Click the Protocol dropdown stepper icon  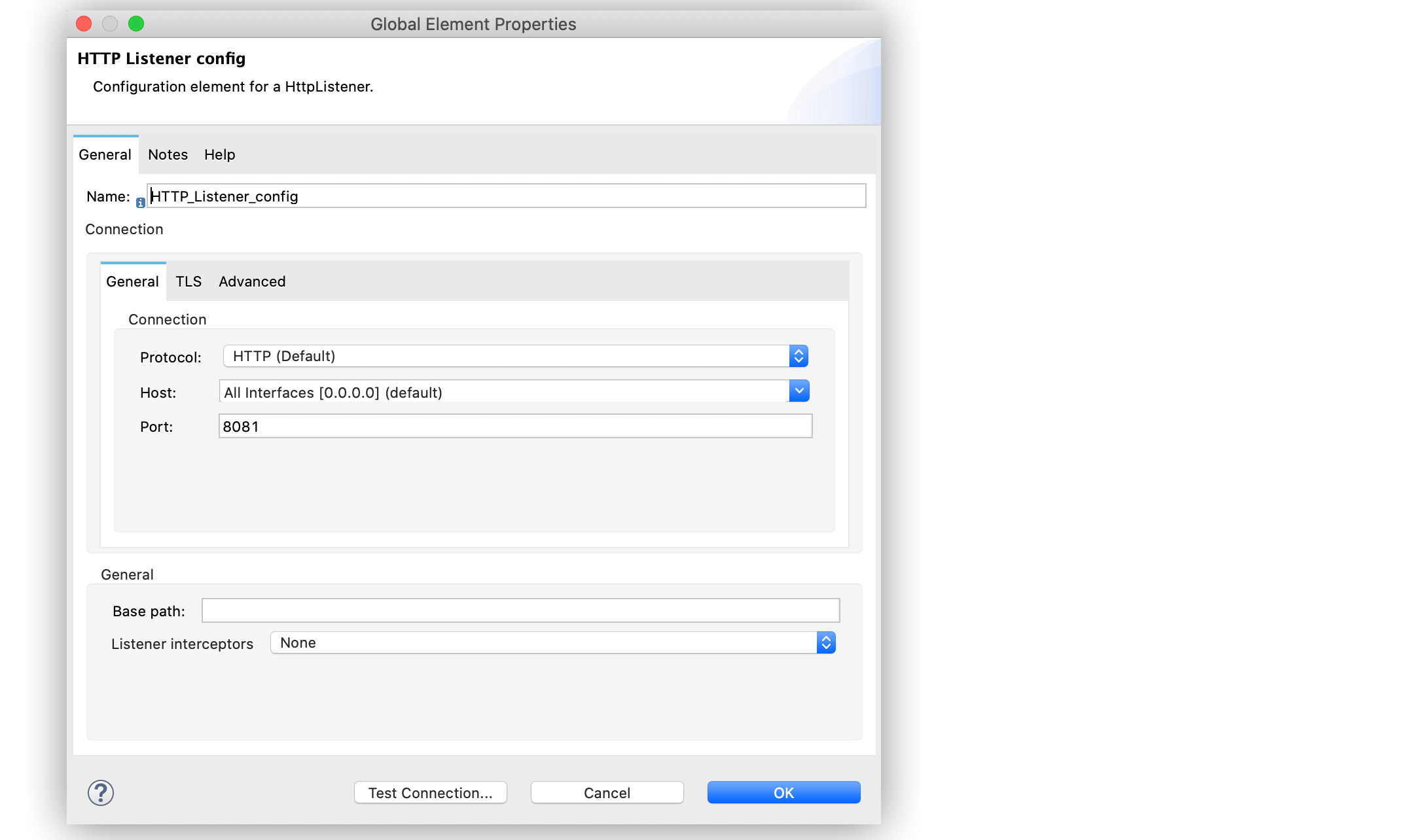[x=799, y=356]
